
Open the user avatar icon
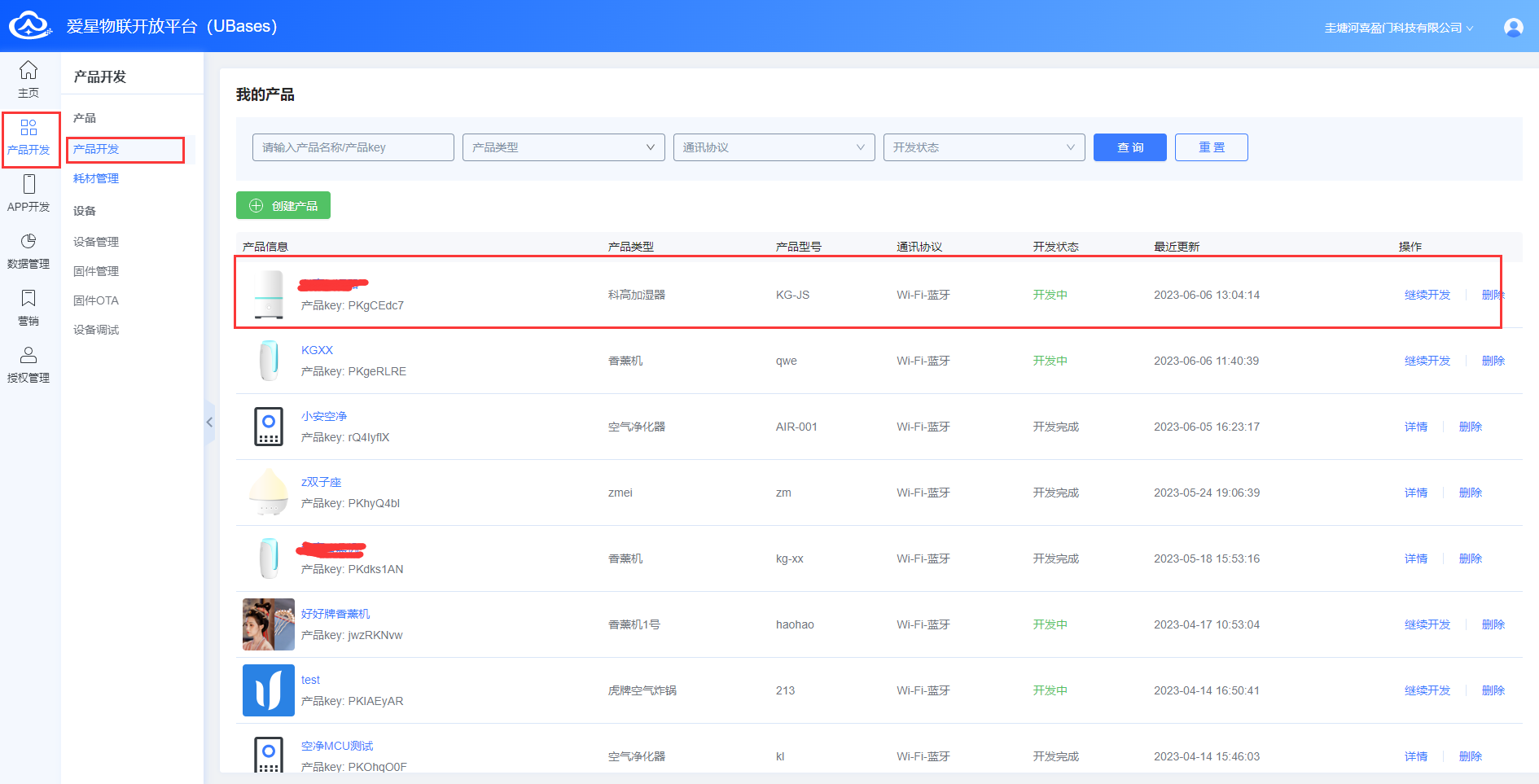point(1514,28)
